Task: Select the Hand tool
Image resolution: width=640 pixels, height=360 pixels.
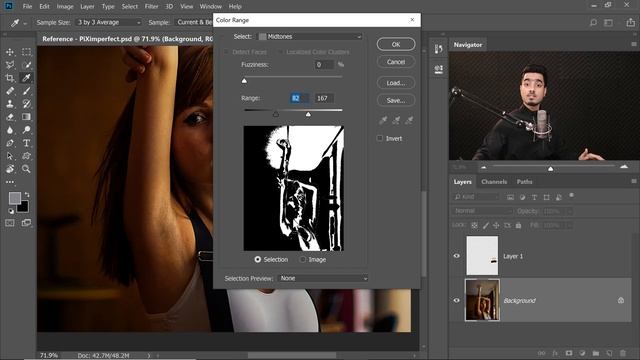Action: (10, 169)
